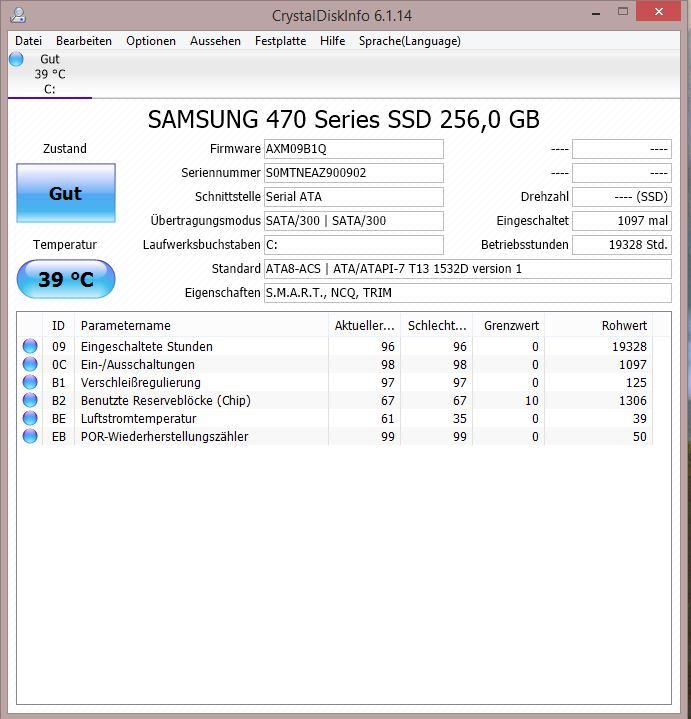Open the Bearbeiten menu
Screen dimensions: 691x719
pyautogui.click(x=84, y=41)
